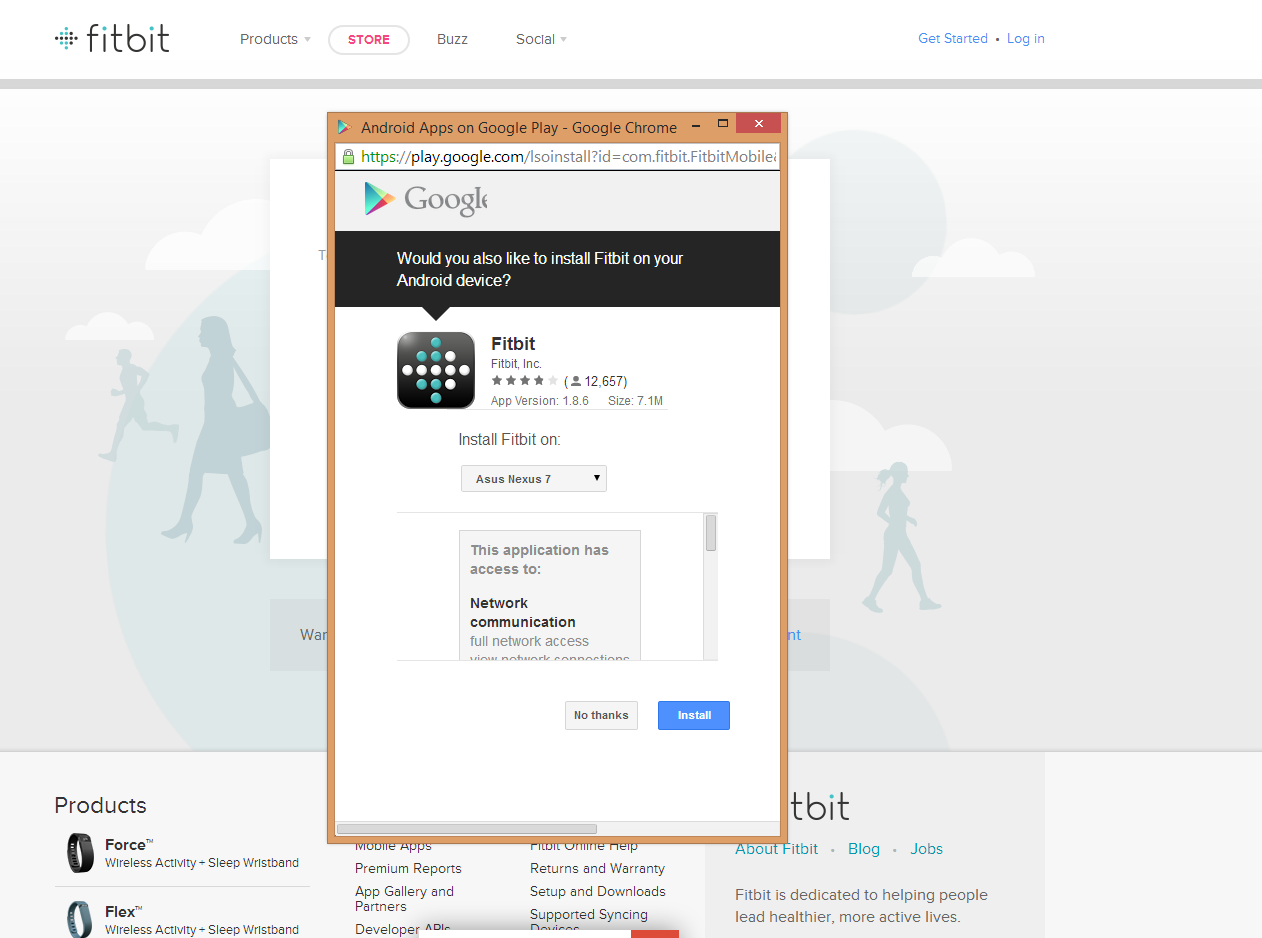Screen dimensions: 1262x938
Task: Click the popup horizontal scrollbar at bottom
Action: tap(467, 829)
